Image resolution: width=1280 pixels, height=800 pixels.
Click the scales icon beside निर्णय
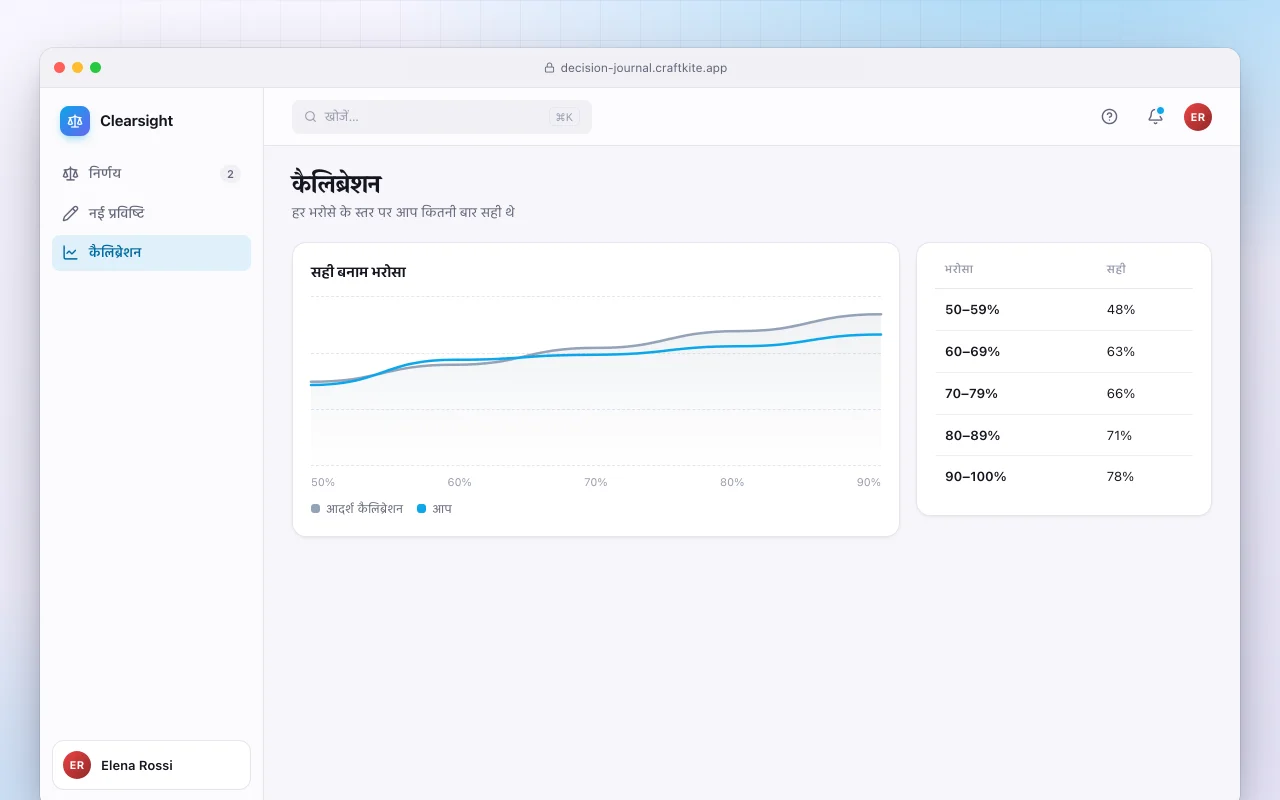pyautogui.click(x=70, y=174)
